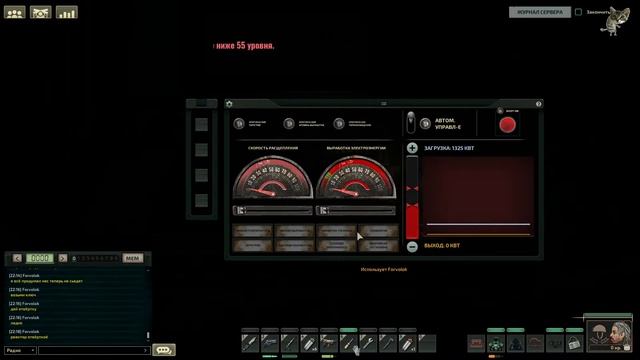Select the firearm in hotbar slot five

[329, 343]
